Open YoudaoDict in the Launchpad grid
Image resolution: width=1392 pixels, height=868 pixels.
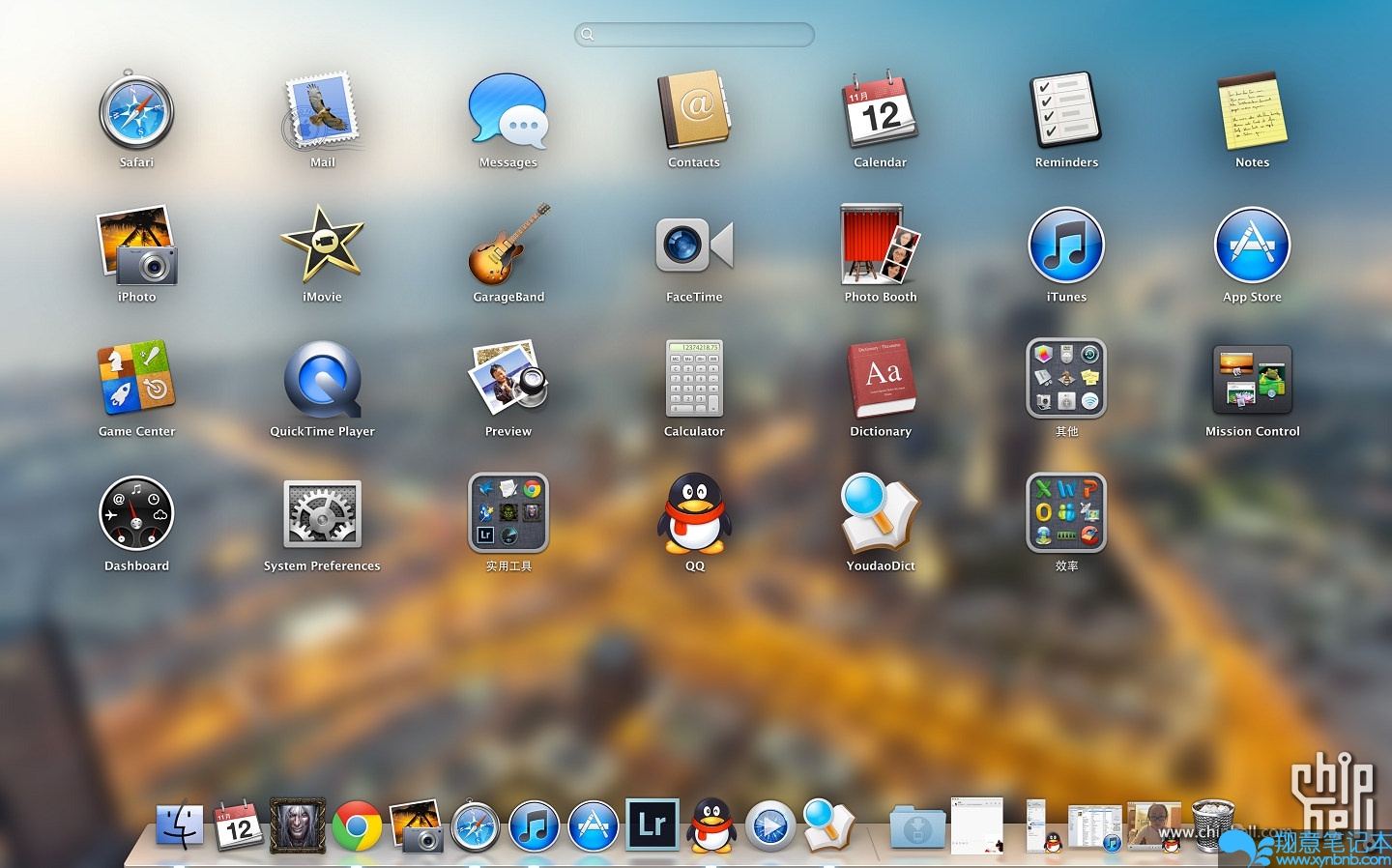point(880,513)
